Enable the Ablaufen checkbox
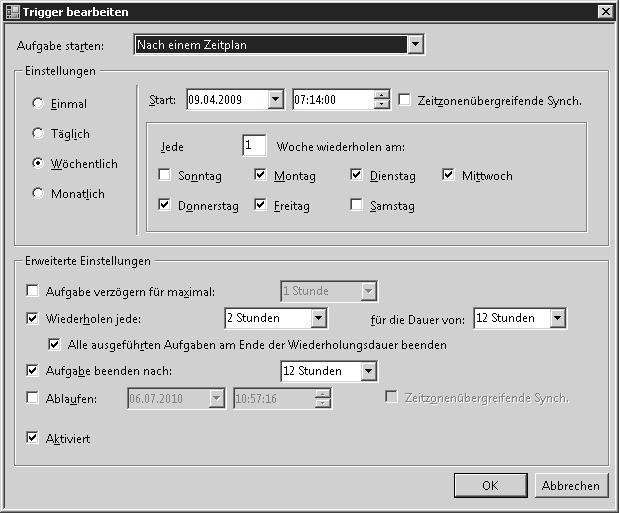 point(32,398)
